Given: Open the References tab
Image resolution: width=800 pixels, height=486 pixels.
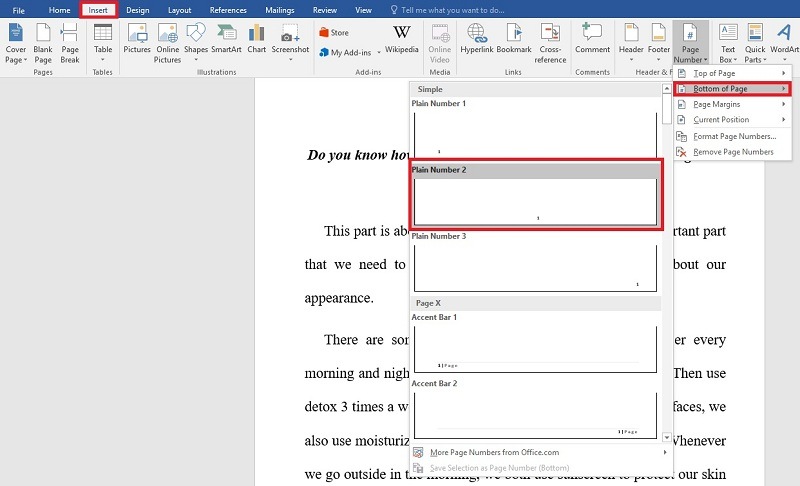Looking at the screenshot, I should click(x=228, y=10).
